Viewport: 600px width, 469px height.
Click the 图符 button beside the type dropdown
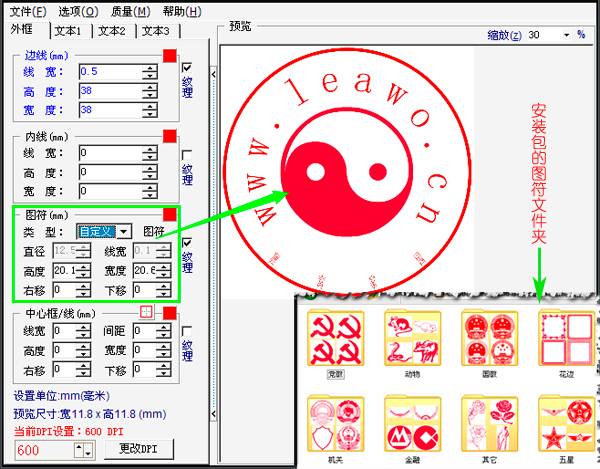coord(155,231)
